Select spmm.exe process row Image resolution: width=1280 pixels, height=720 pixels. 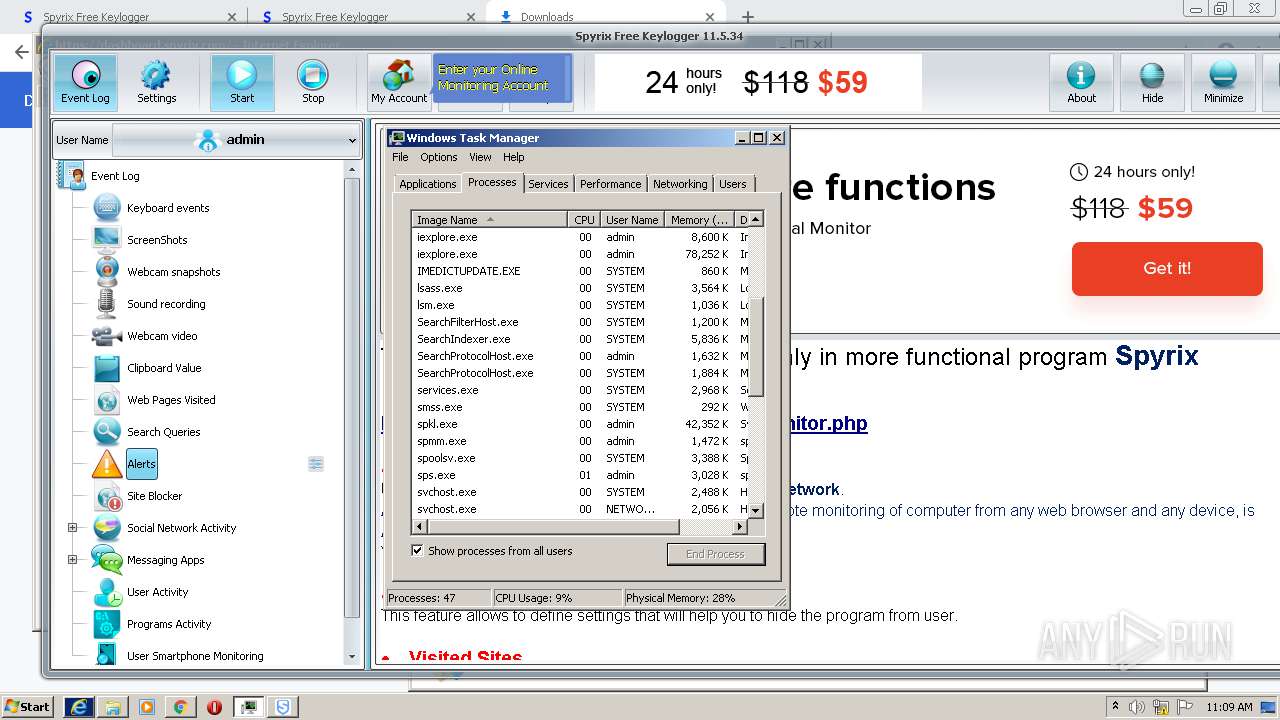(580, 441)
